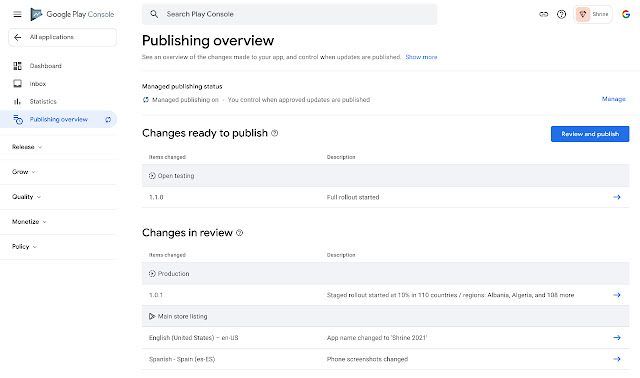Go to Dashboard in sidebar
This screenshot has height=378, width=640.
pos(45,66)
